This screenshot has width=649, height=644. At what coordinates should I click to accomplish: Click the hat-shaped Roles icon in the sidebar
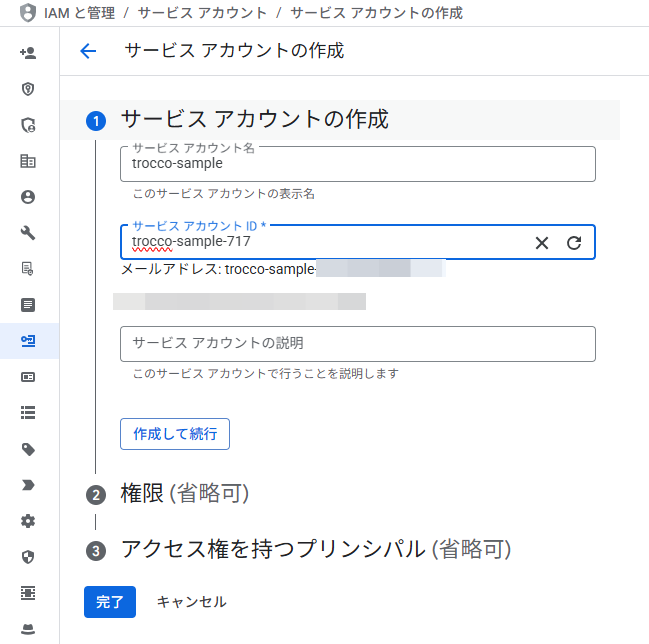point(28,629)
